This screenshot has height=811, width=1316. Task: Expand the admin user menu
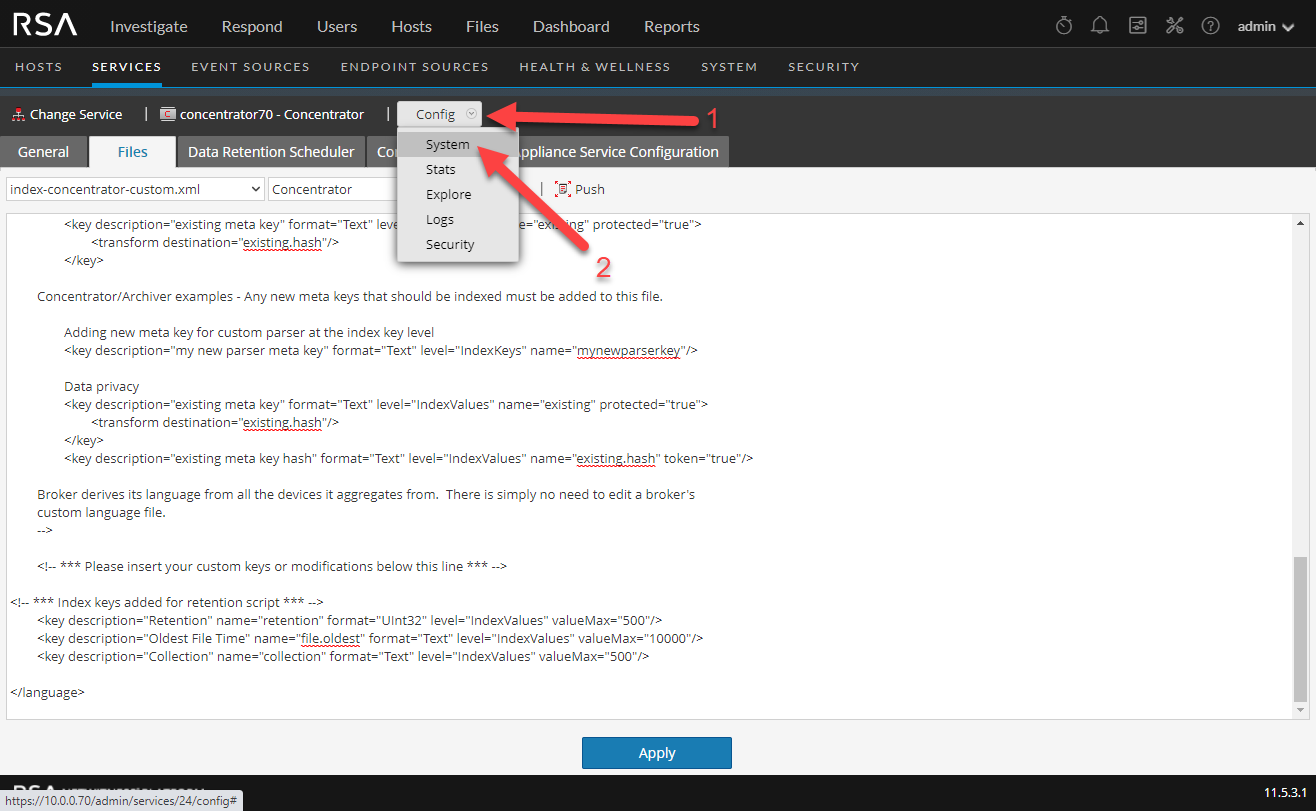tap(1270, 27)
